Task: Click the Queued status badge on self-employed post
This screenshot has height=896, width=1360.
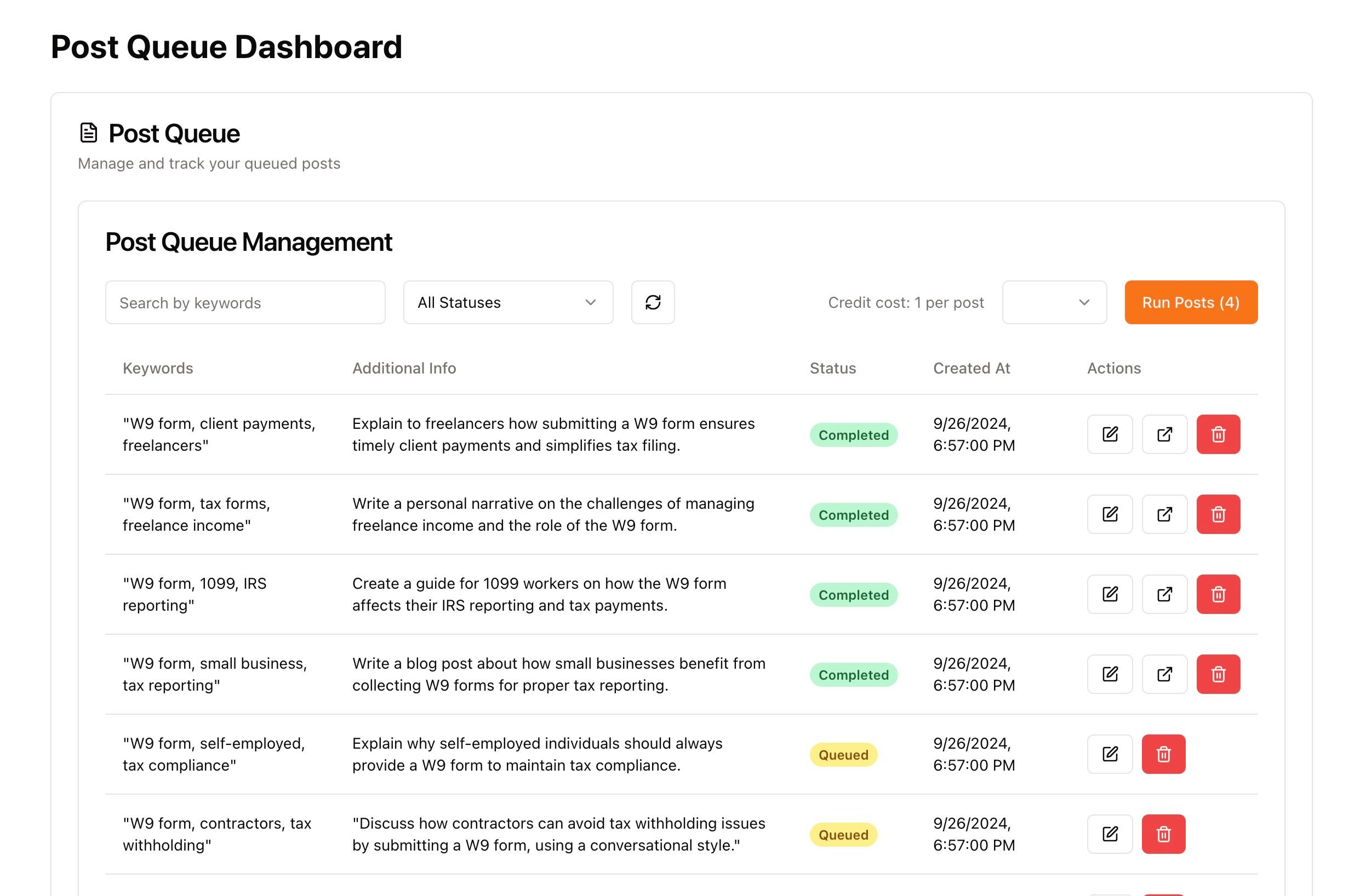Action: point(843,754)
